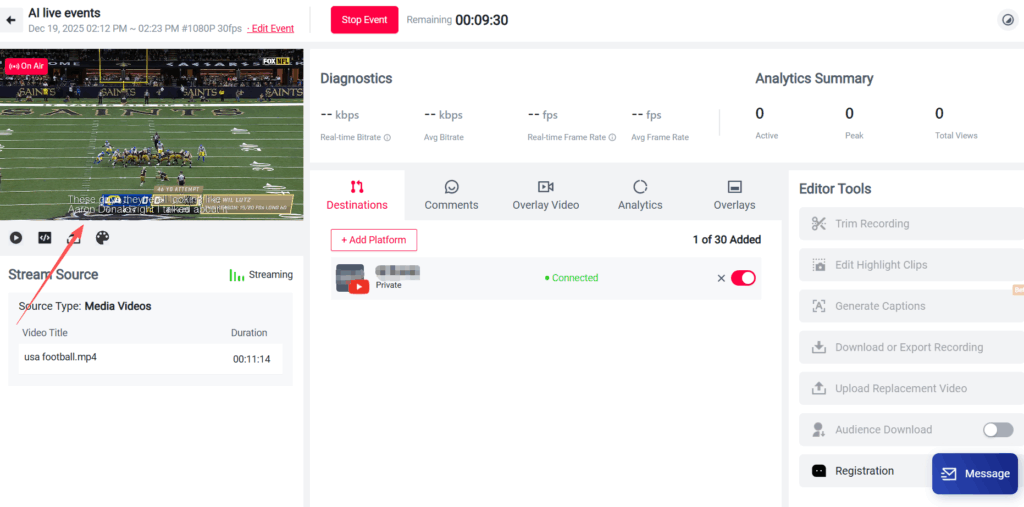Image resolution: width=1024 pixels, height=507 pixels.
Task: Remove the YouTube destination with the X icon
Action: [x=721, y=278]
